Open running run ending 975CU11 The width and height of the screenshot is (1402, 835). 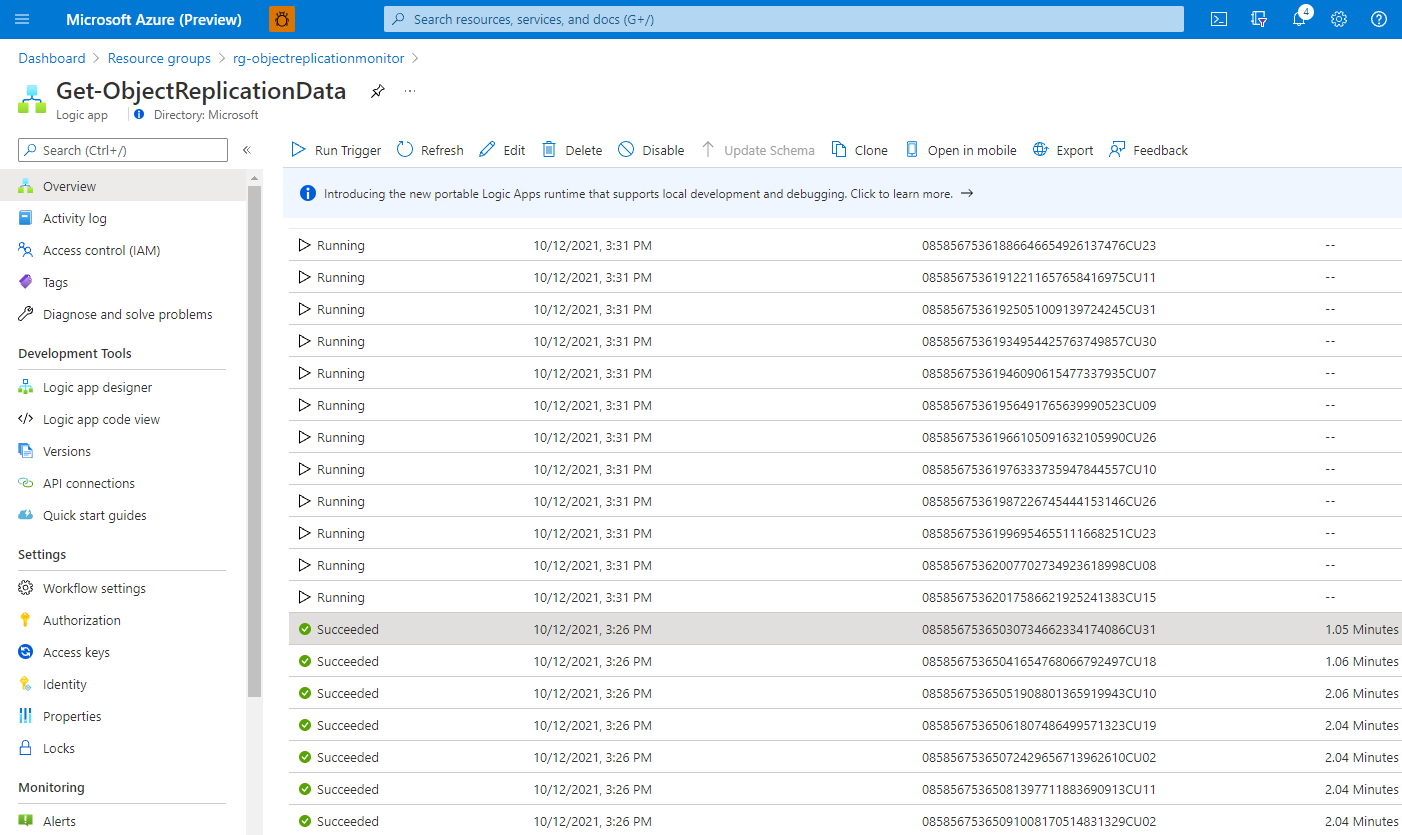tap(845, 277)
